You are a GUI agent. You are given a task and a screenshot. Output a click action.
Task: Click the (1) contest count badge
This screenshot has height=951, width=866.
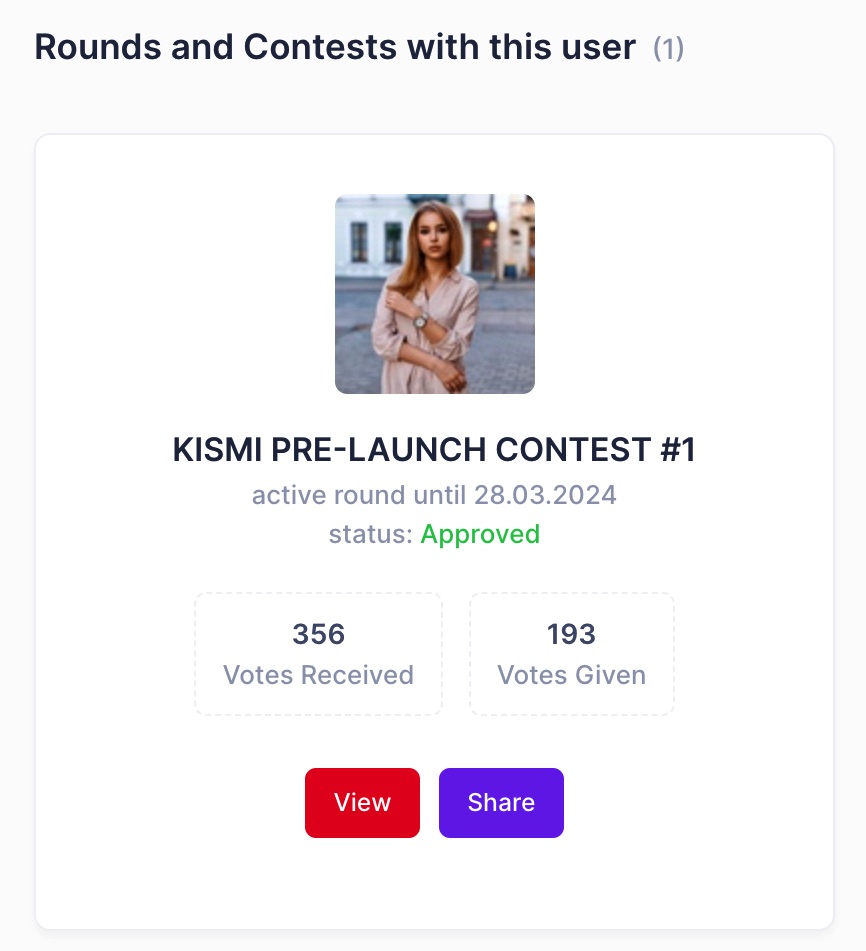(x=668, y=49)
